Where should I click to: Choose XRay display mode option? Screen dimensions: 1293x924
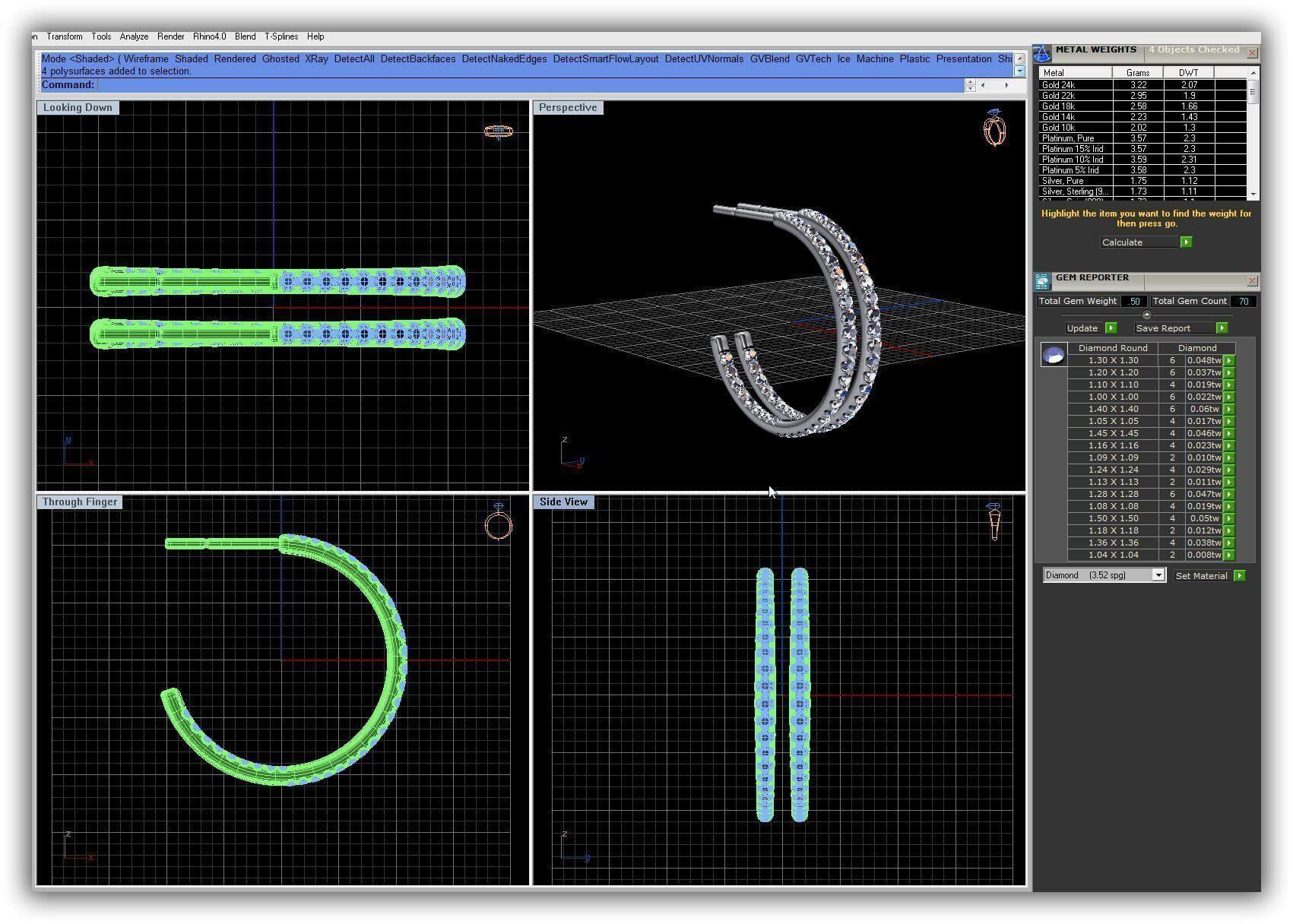(316, 59)
